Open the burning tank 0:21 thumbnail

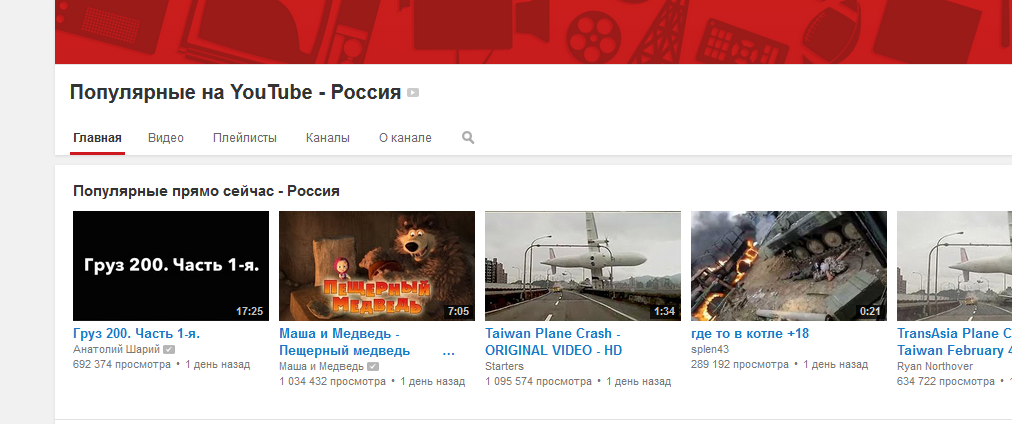point(789,266)
